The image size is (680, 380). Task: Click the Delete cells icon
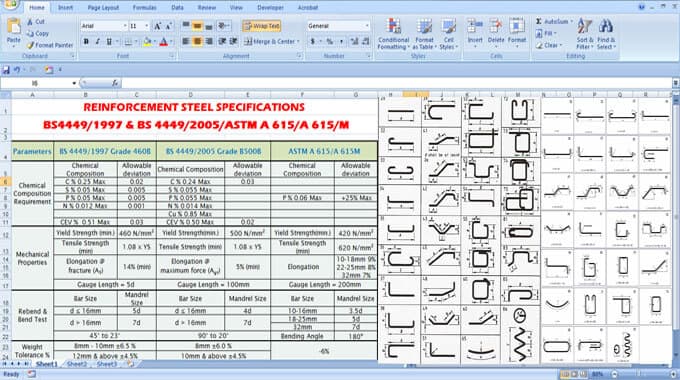(496, 26)
